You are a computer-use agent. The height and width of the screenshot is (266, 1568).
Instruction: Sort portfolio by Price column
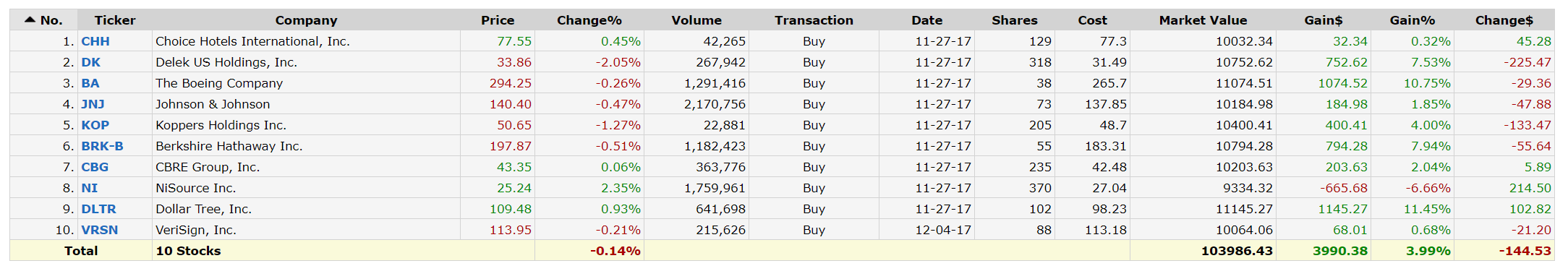498,20
